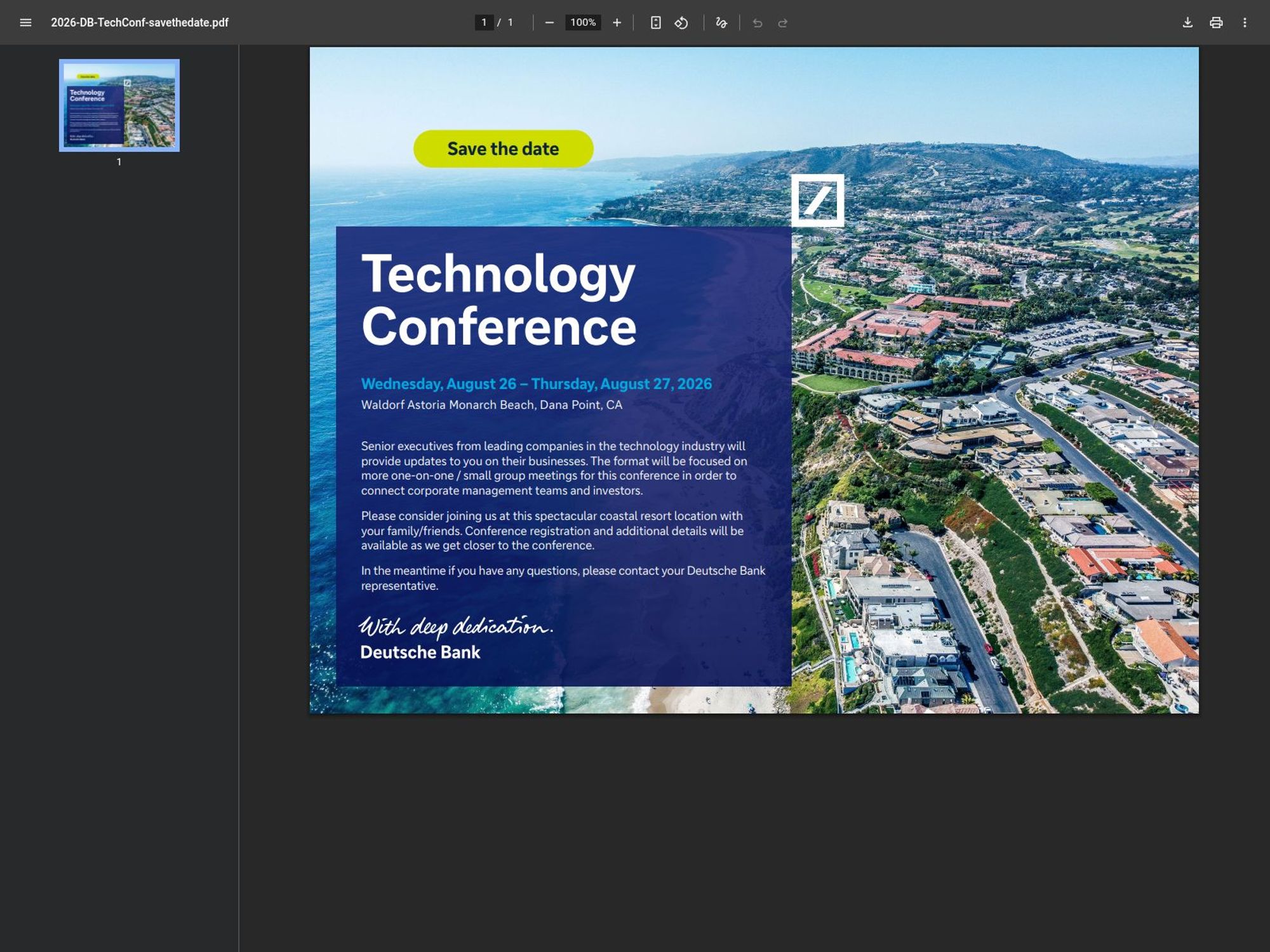Toggle the sidebar with the hamburger menu
The image size is (1270, 952).
(24, 22)
